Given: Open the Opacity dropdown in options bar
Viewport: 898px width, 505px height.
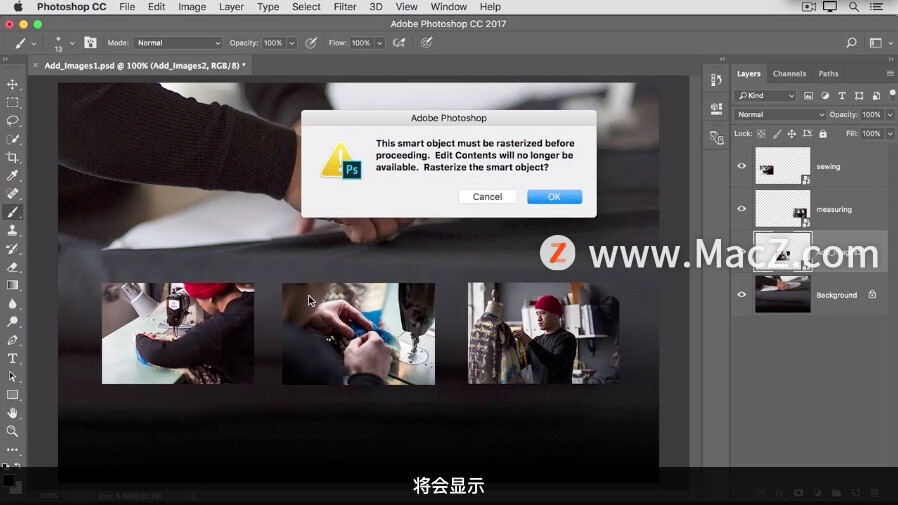Looking at the screenshot, I should pos(292,43).
